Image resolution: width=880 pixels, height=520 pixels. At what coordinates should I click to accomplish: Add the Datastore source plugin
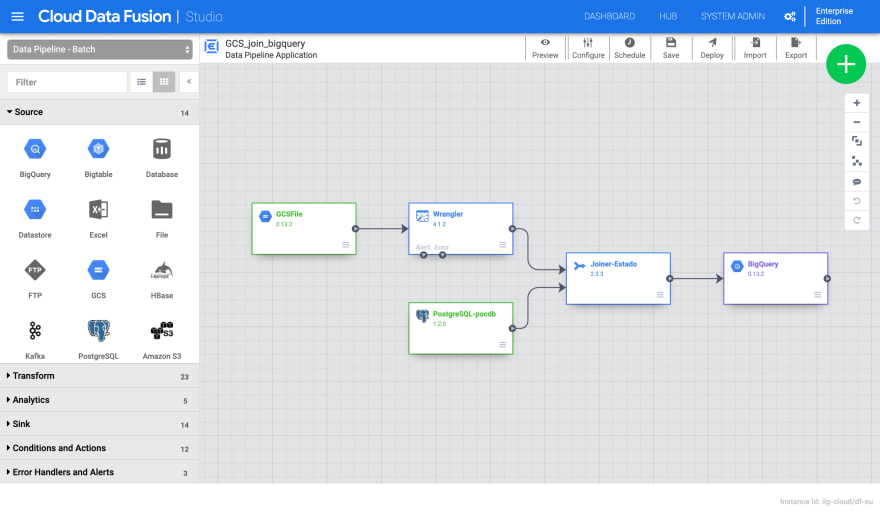point(35,218)
